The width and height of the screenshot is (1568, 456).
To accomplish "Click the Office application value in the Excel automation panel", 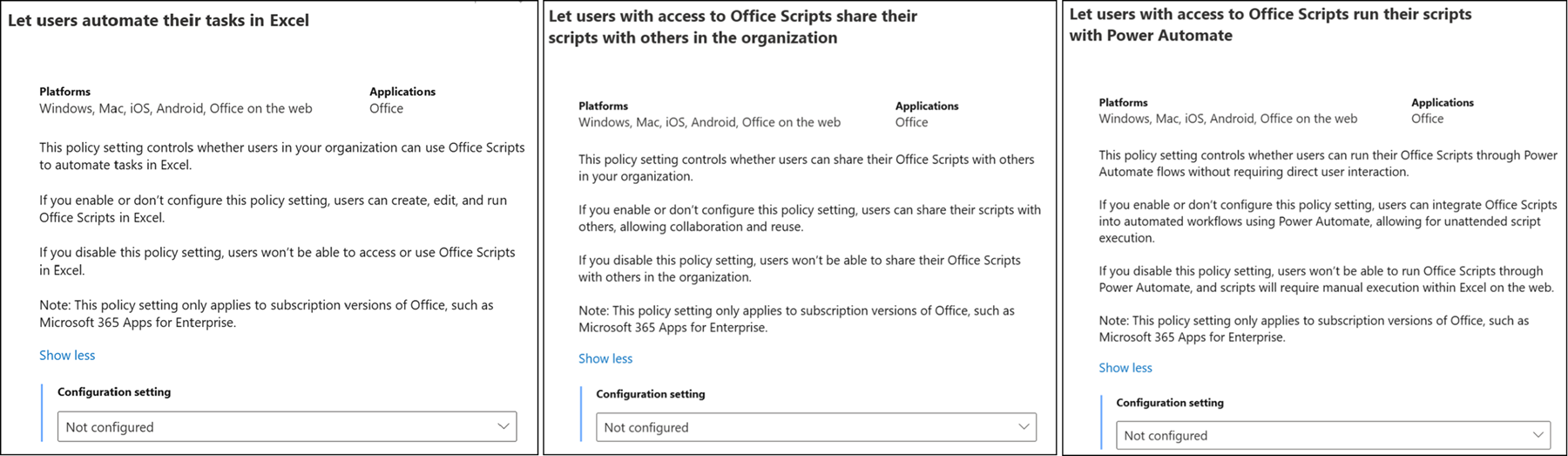I will tap(386, 108).
